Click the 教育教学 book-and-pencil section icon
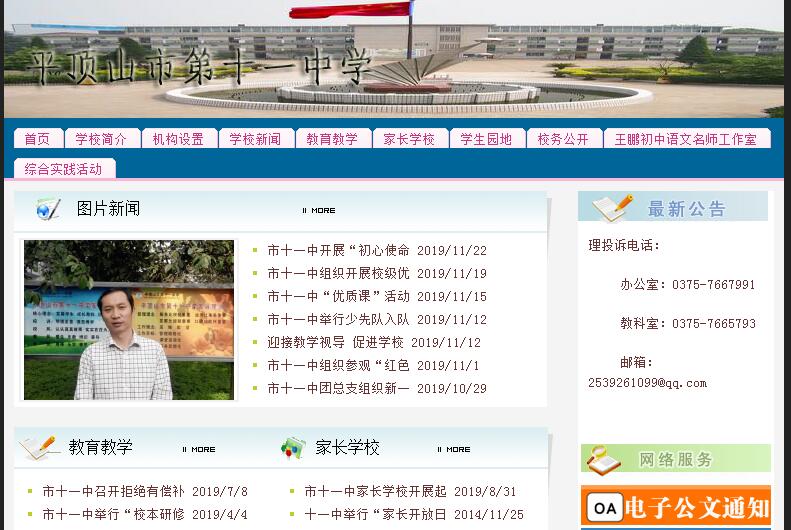Viewport: 791px width, 530px height. pyautogui.click(x=37, y=448)
